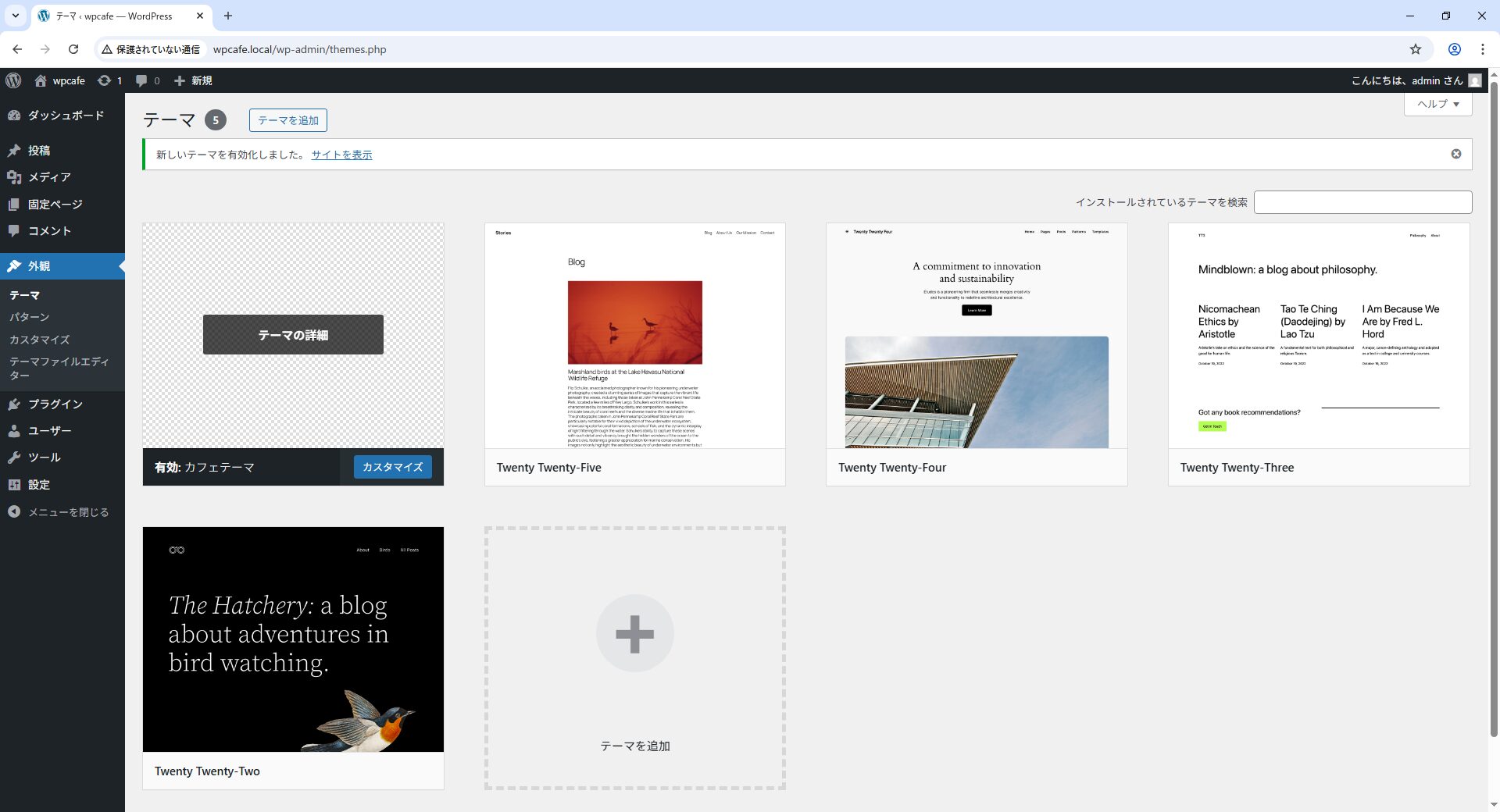Open the Chrome three-dot menu
This screenshot has width=1500, height=812.
pyautogui.click(x=1482, y=49)
